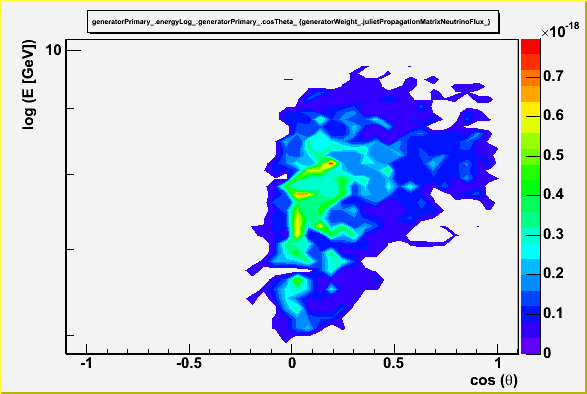The height and width of the screenshot is (394, 587).
Task: Click the violet band near 0 on palette
Action: 530,345
